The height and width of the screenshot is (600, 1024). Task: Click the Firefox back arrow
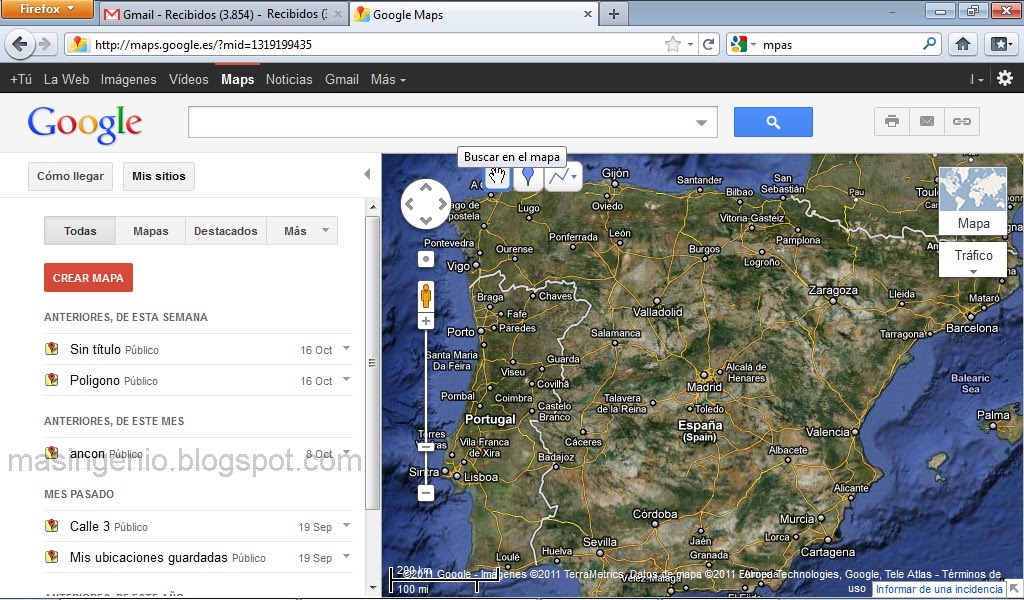(x=20, y=44)
